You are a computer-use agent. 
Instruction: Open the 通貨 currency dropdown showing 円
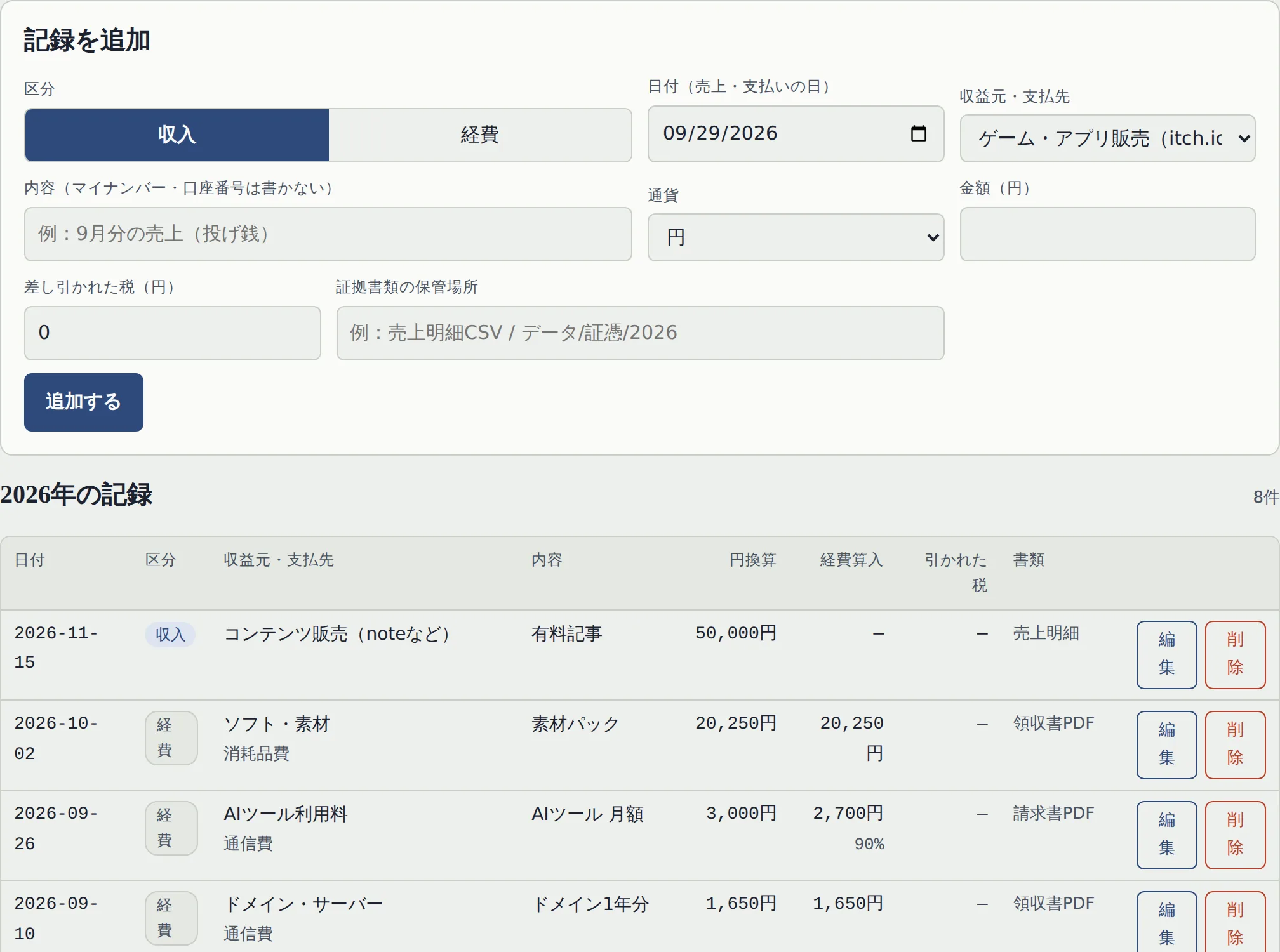tap(796, 237)
